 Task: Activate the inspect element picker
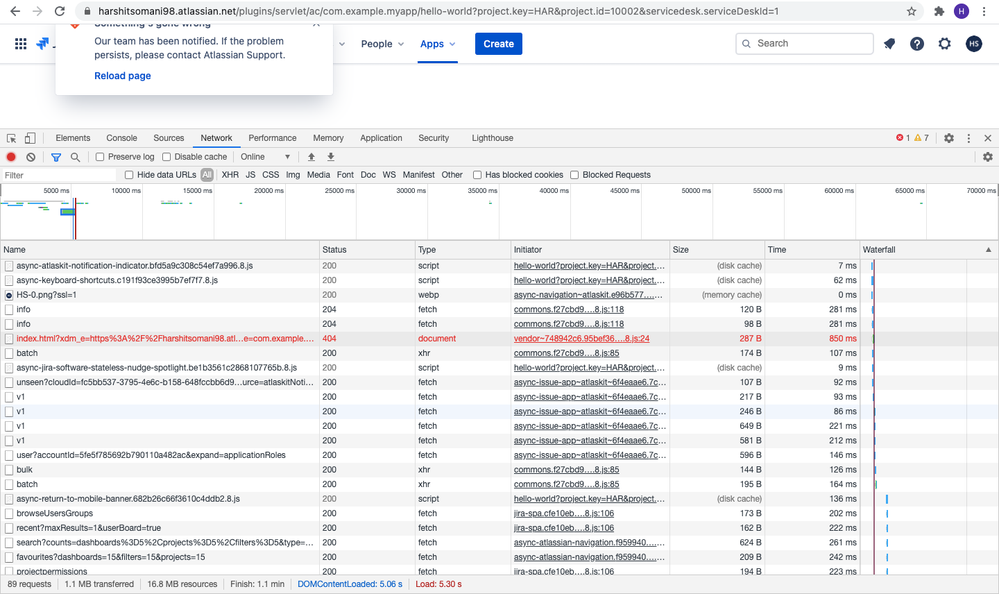point(11,138)
